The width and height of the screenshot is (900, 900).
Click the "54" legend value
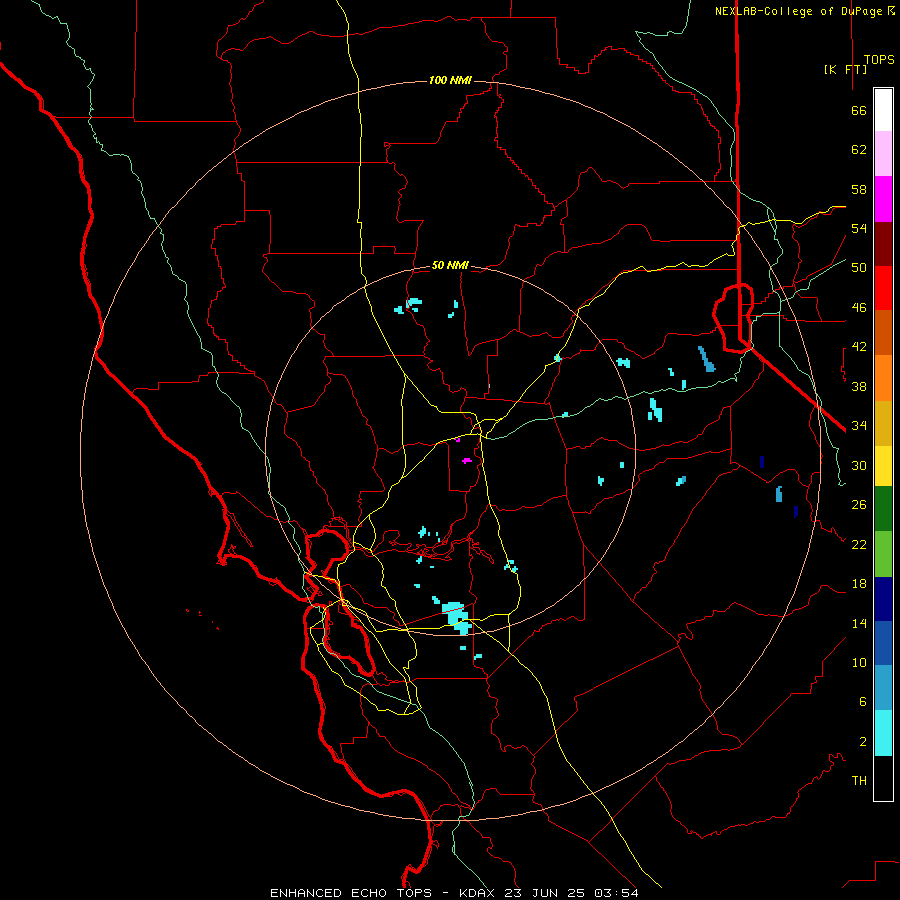pyautogui.click(x=859, y=228)
